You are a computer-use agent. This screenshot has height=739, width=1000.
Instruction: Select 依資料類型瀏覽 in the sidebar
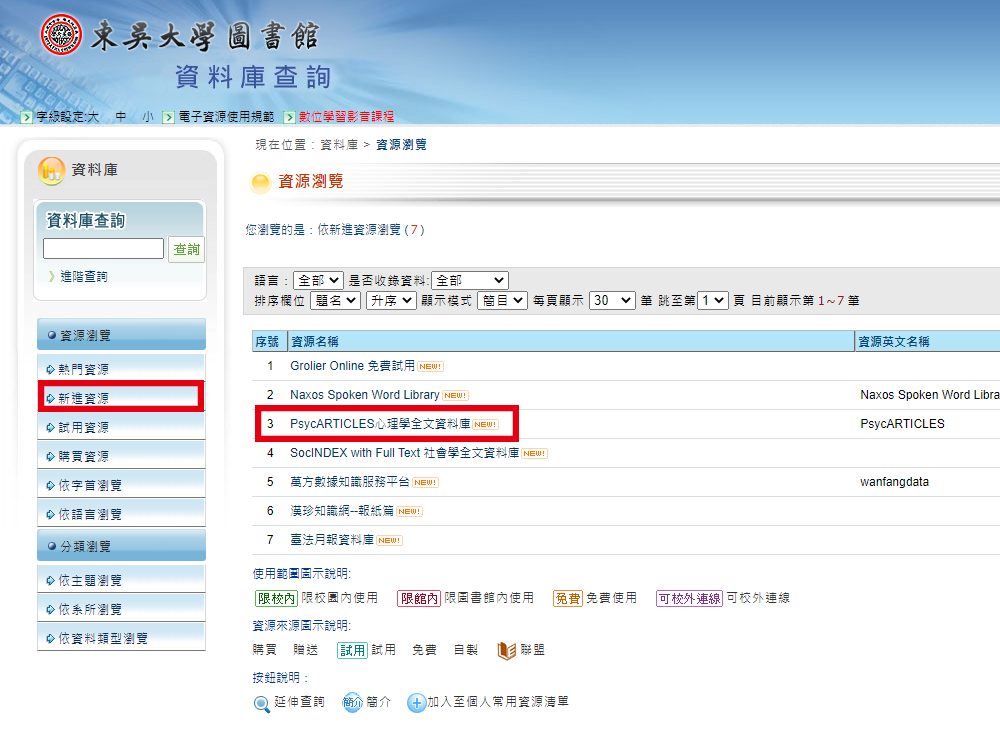121,638
